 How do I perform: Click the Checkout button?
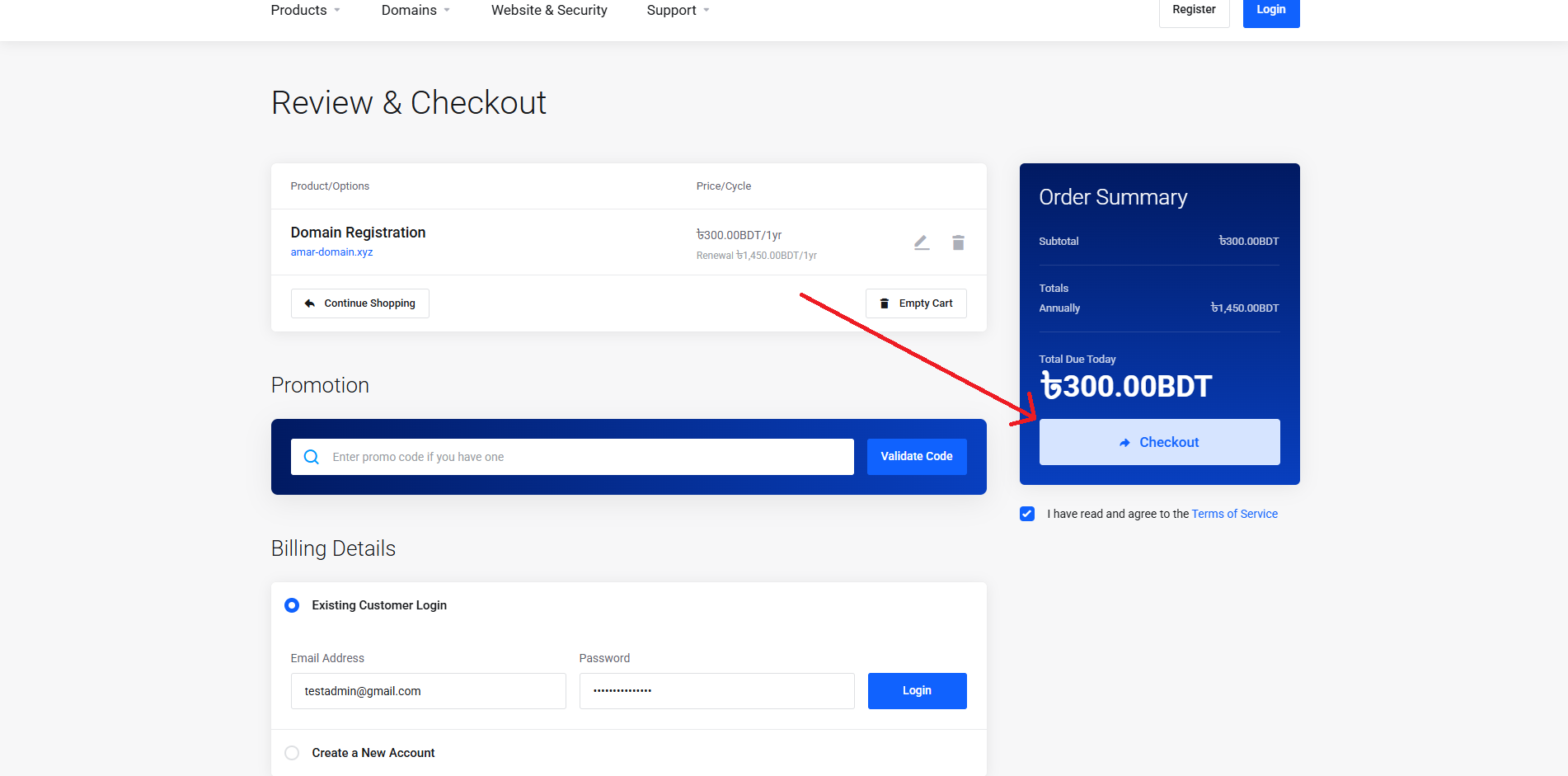click(1159, 442)
